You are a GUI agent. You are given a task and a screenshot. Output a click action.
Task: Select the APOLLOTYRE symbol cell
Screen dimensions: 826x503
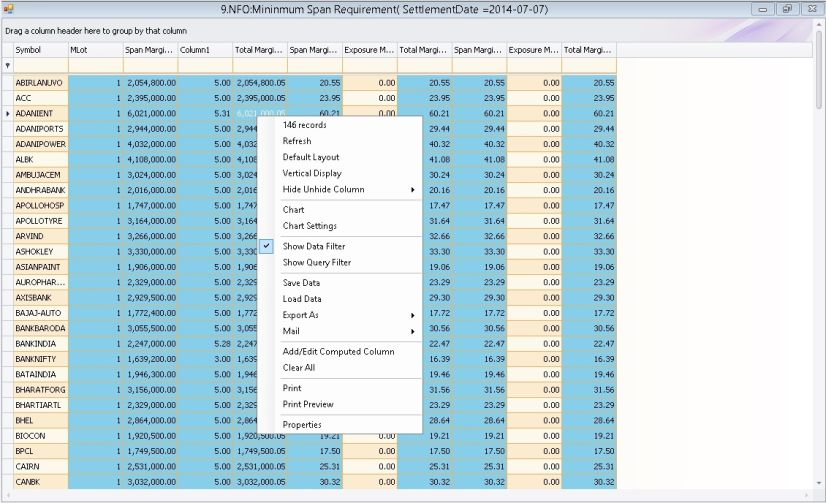(x=41, y=221)
